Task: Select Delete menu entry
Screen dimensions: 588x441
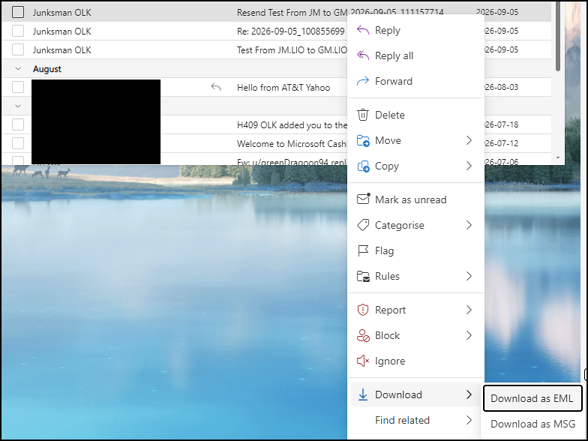Action: click(416, 115)
